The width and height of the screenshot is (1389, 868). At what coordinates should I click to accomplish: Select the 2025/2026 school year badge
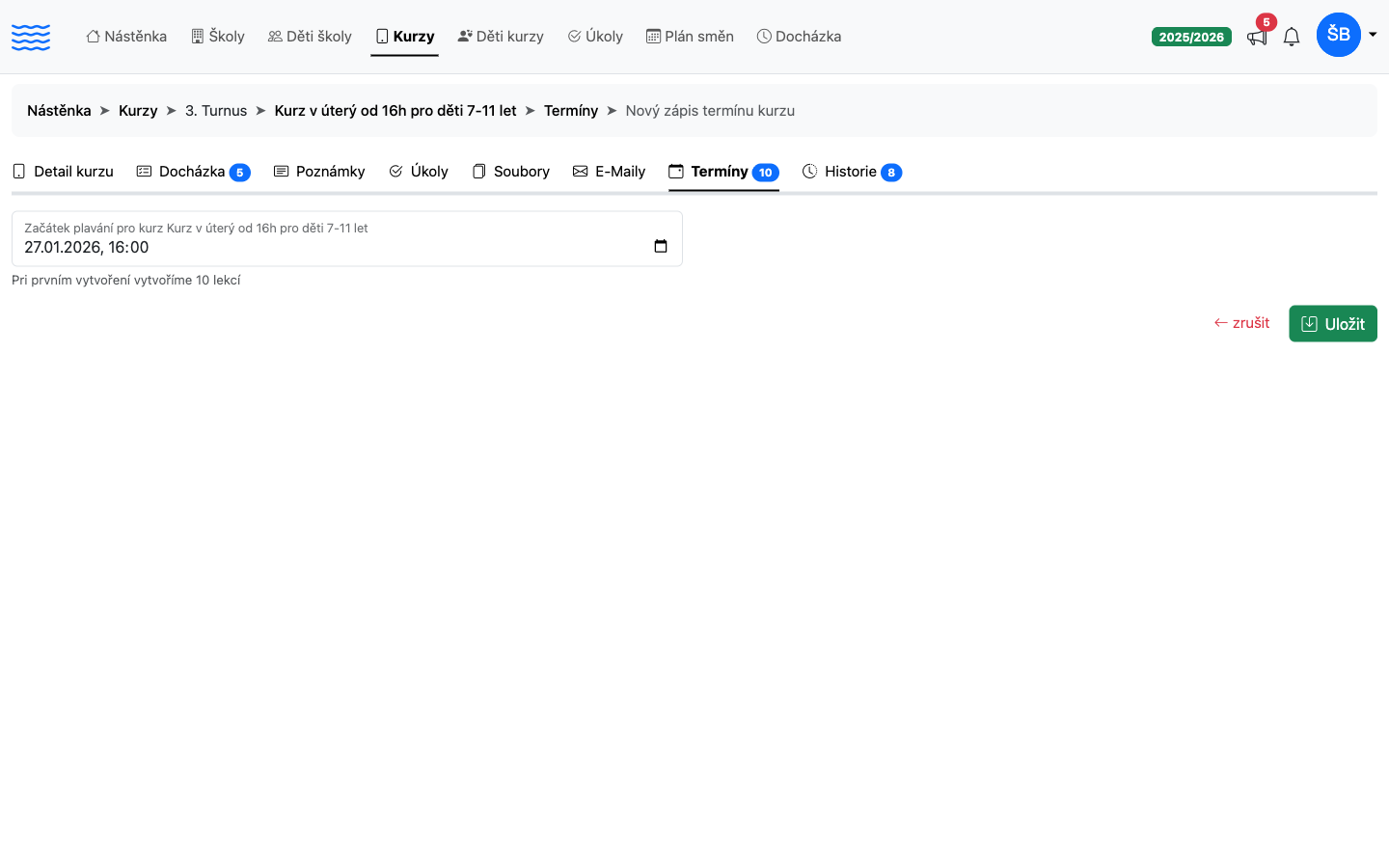[x=1191, y=37]
